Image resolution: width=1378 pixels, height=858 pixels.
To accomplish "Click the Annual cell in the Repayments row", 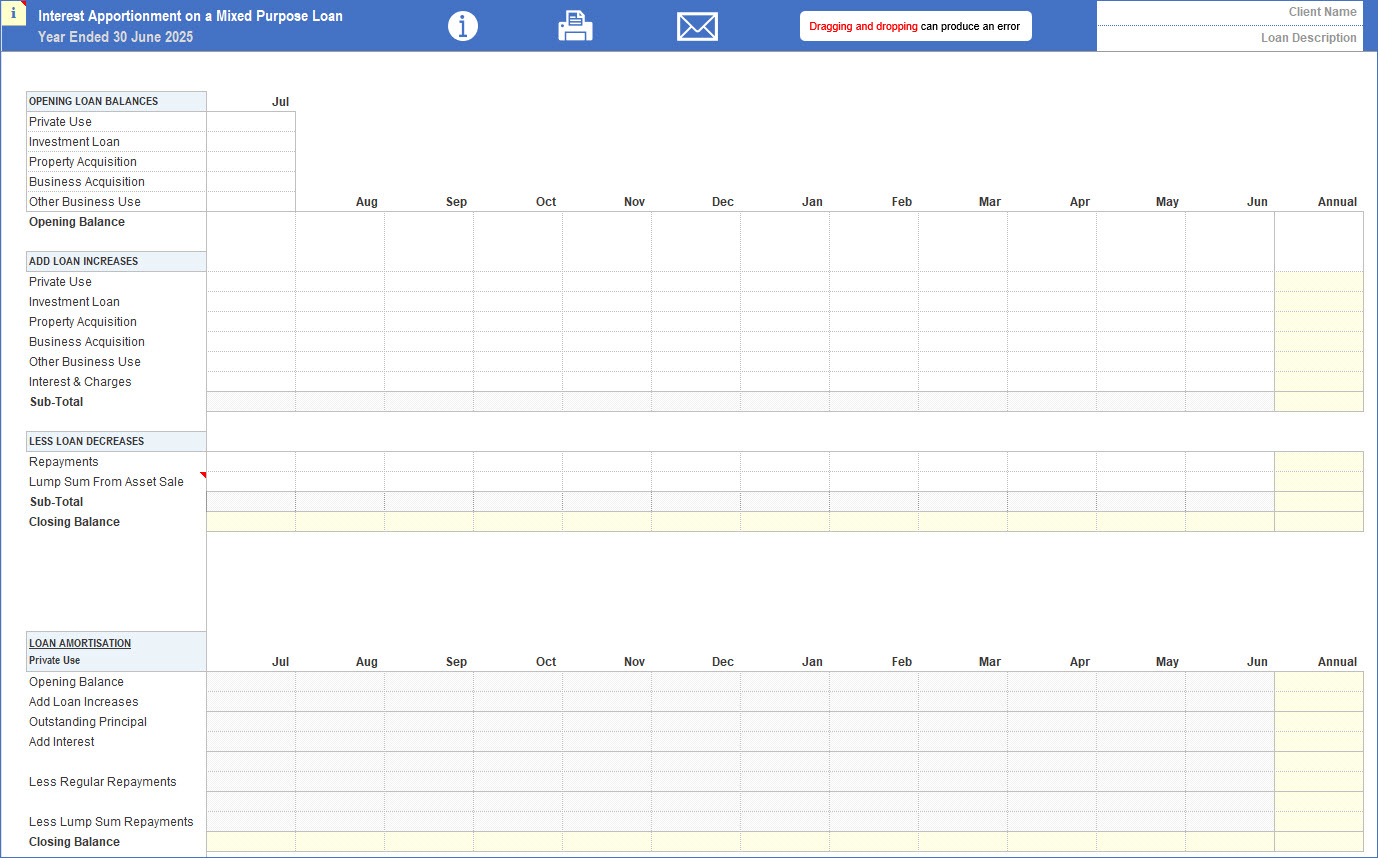I will [1319, 462].
